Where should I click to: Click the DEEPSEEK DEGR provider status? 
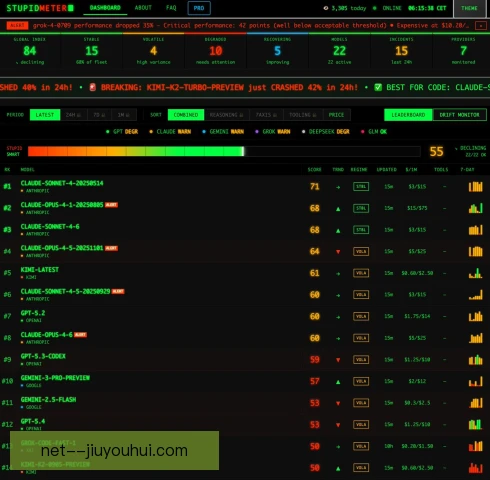pyautogui.click(x=326, y=132)
